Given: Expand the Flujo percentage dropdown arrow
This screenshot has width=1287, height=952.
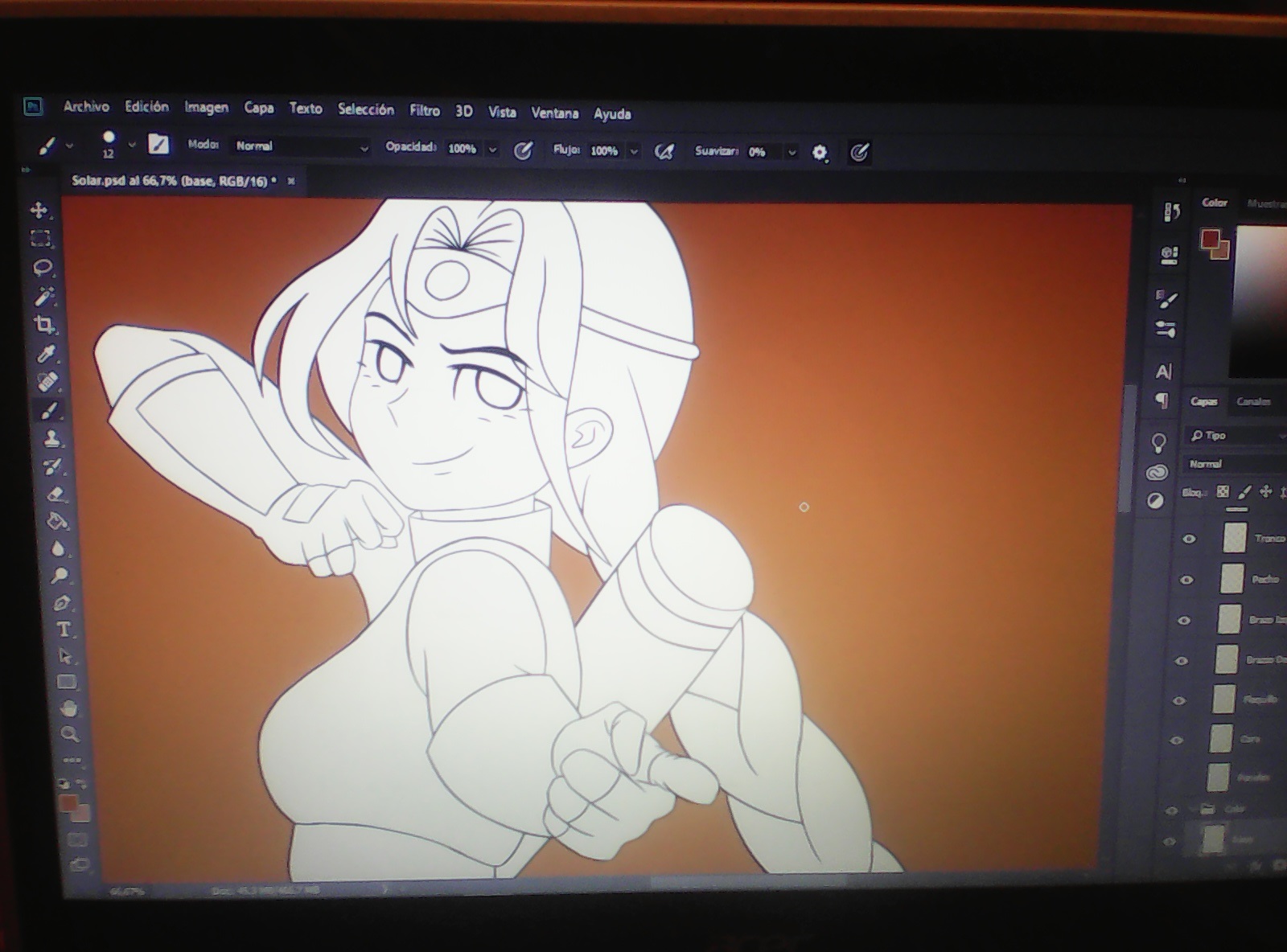Looking at the screenshot, I should (x=634, y=151).
